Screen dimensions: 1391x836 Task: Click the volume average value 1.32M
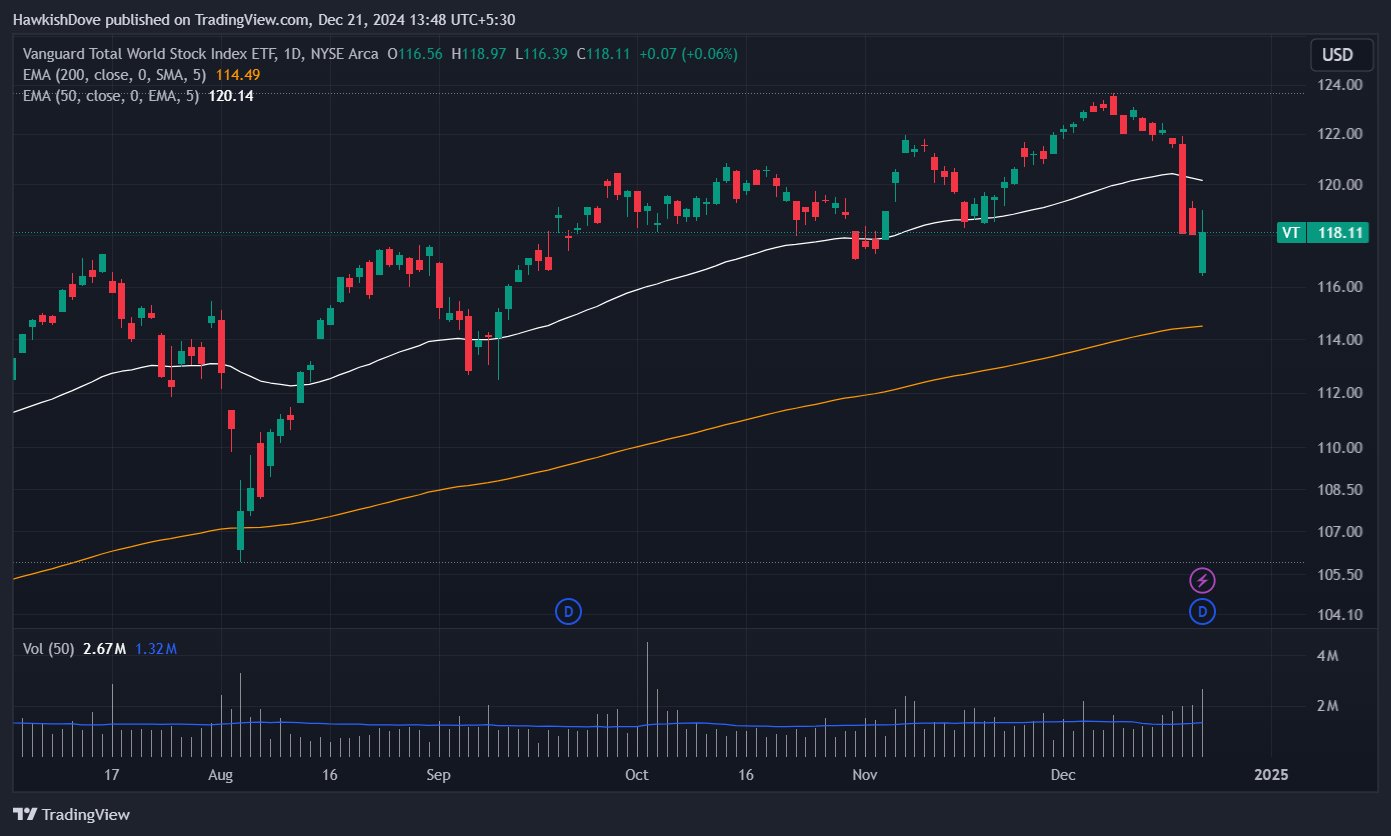[156, 649]
